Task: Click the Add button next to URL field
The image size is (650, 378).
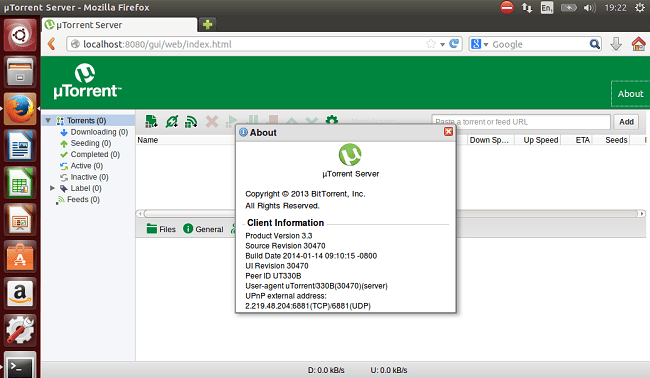Action: coord(626,122)
